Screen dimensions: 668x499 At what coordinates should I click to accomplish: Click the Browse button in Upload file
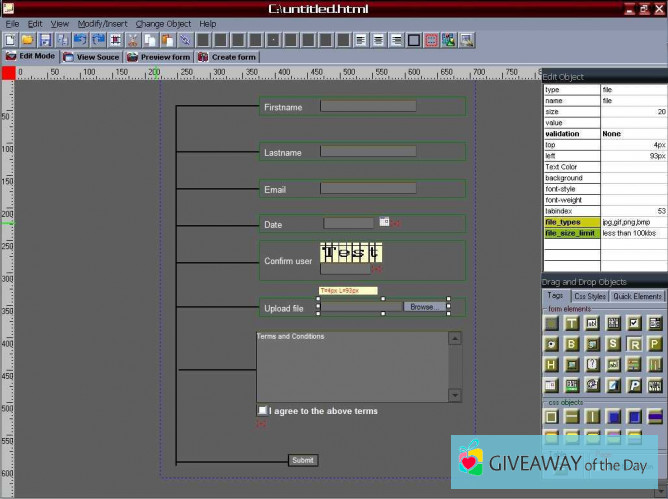coord(424,307)
